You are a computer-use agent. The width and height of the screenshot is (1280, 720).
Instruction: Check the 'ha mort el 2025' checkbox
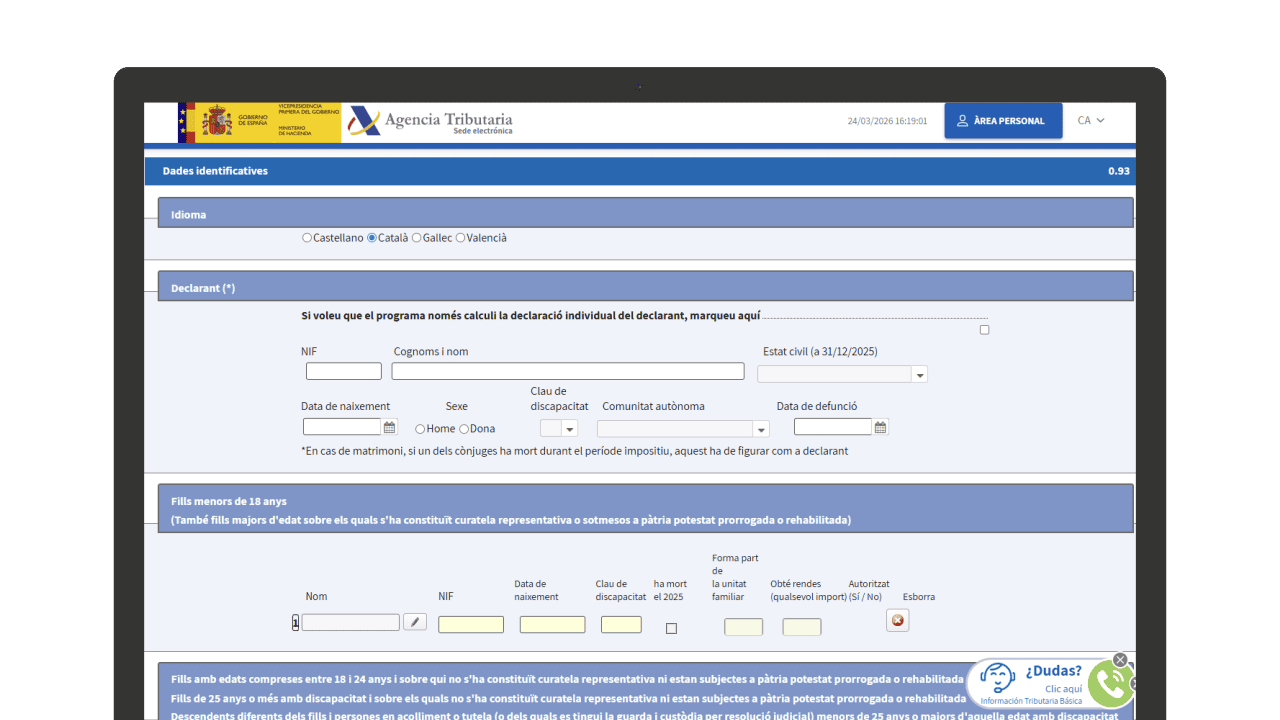click(671, 628)
